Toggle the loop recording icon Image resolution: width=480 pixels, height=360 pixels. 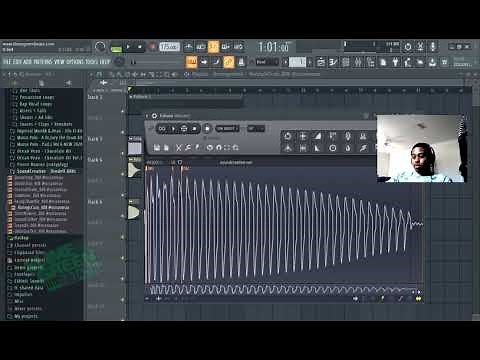[x=238, y=47]
